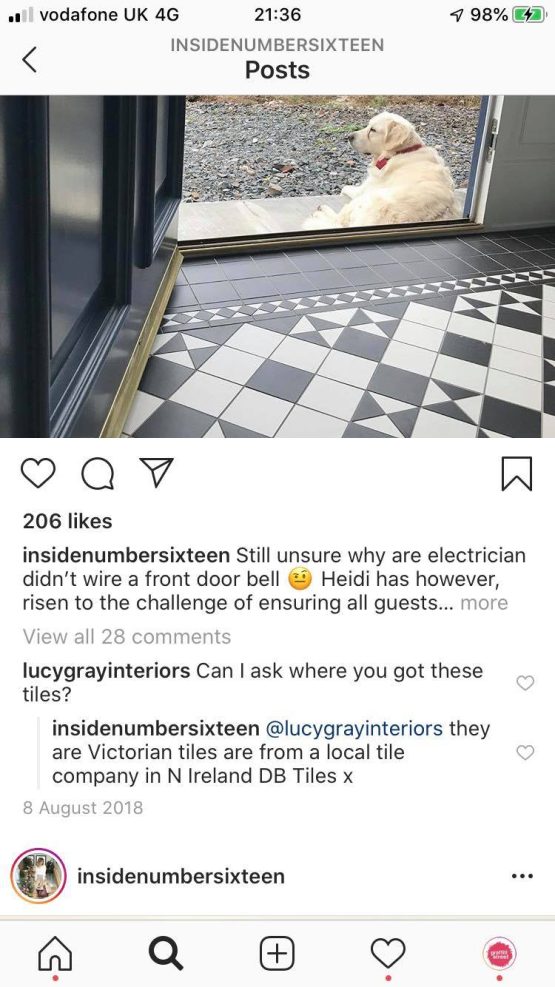Viewport: 555px width, 987px height.
Task: Open the insidenumbersixteen story avatar ring
Action: click(x=39, y=876)
